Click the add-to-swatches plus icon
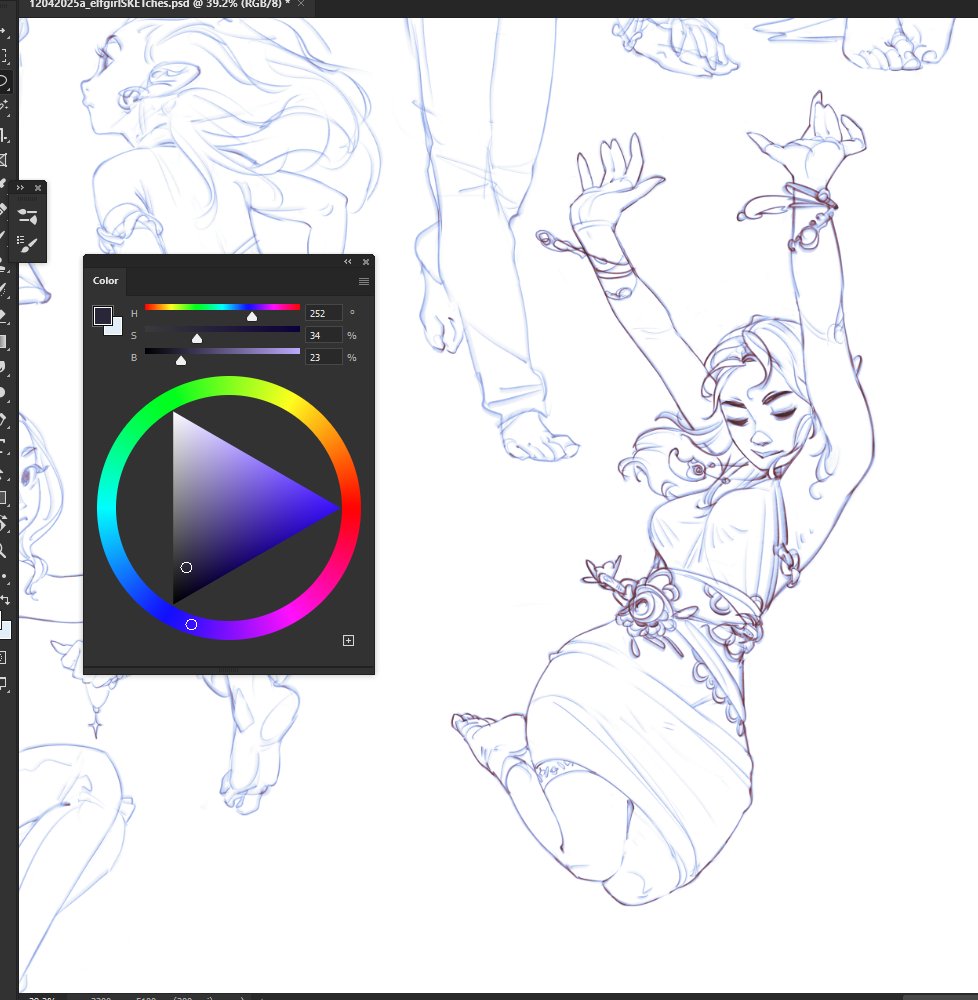The height and width of the screenshot is (1000, 978). point(348,639)
